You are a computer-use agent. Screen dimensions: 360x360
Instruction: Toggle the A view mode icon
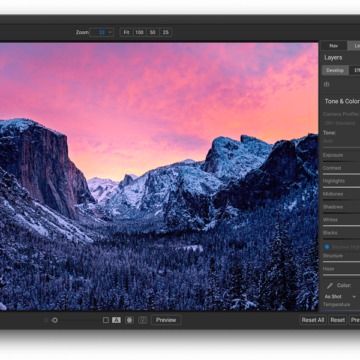[x=116, y=320]
